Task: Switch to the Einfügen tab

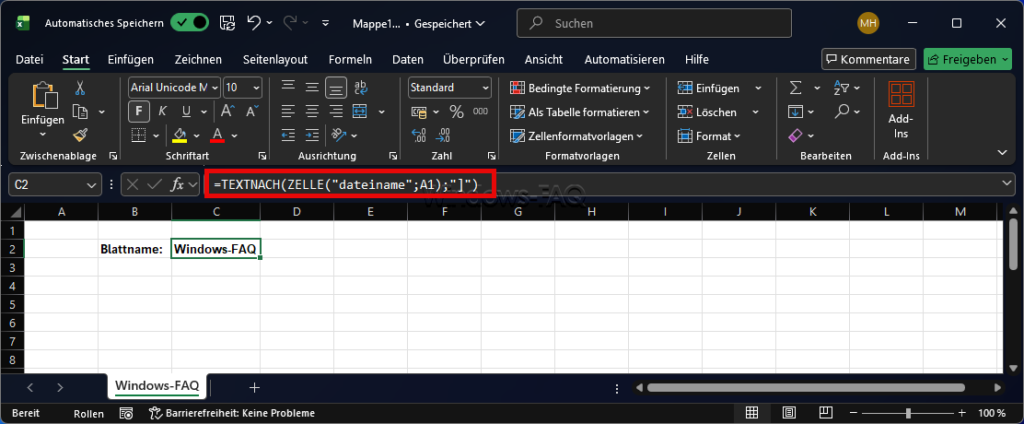Action: (131, 59)
